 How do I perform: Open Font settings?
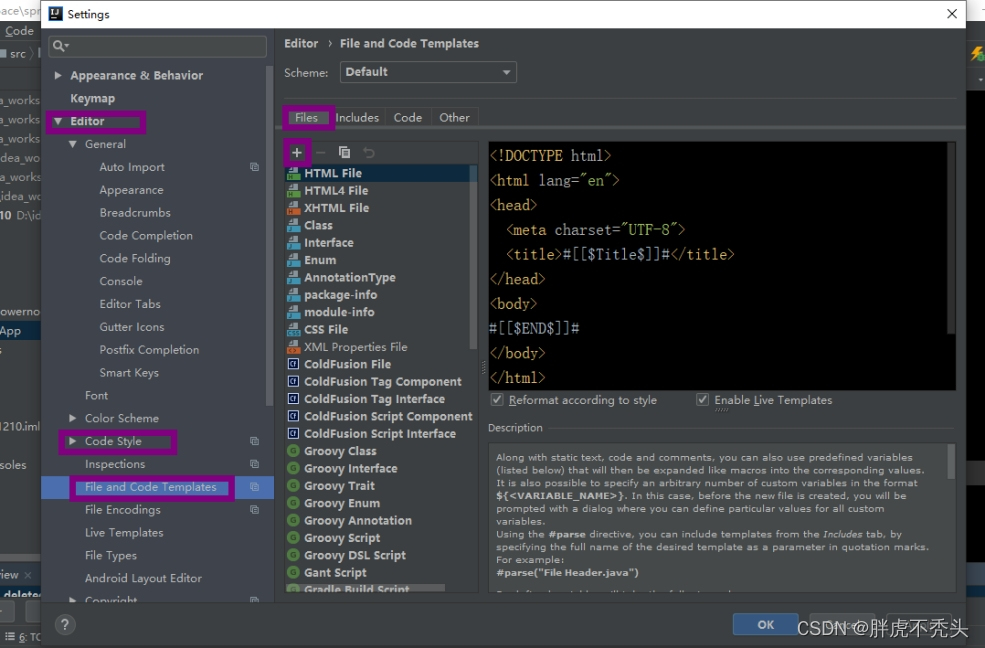point(97,396)
